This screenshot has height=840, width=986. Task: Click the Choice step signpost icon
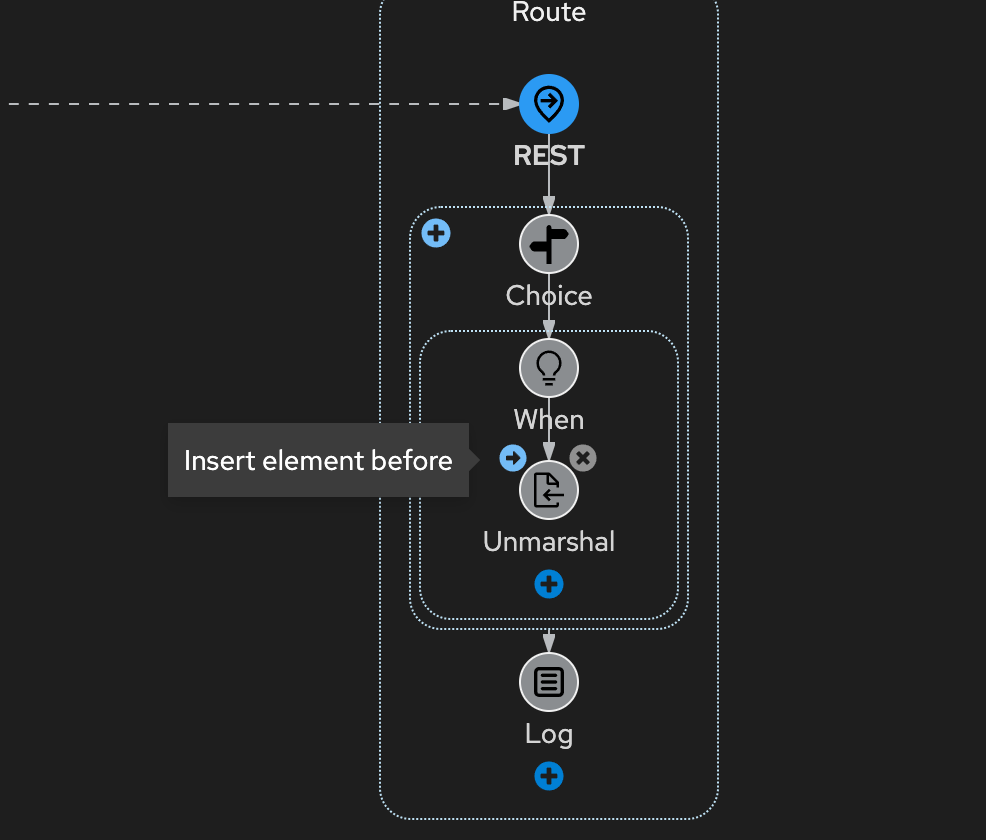(549, 244)
